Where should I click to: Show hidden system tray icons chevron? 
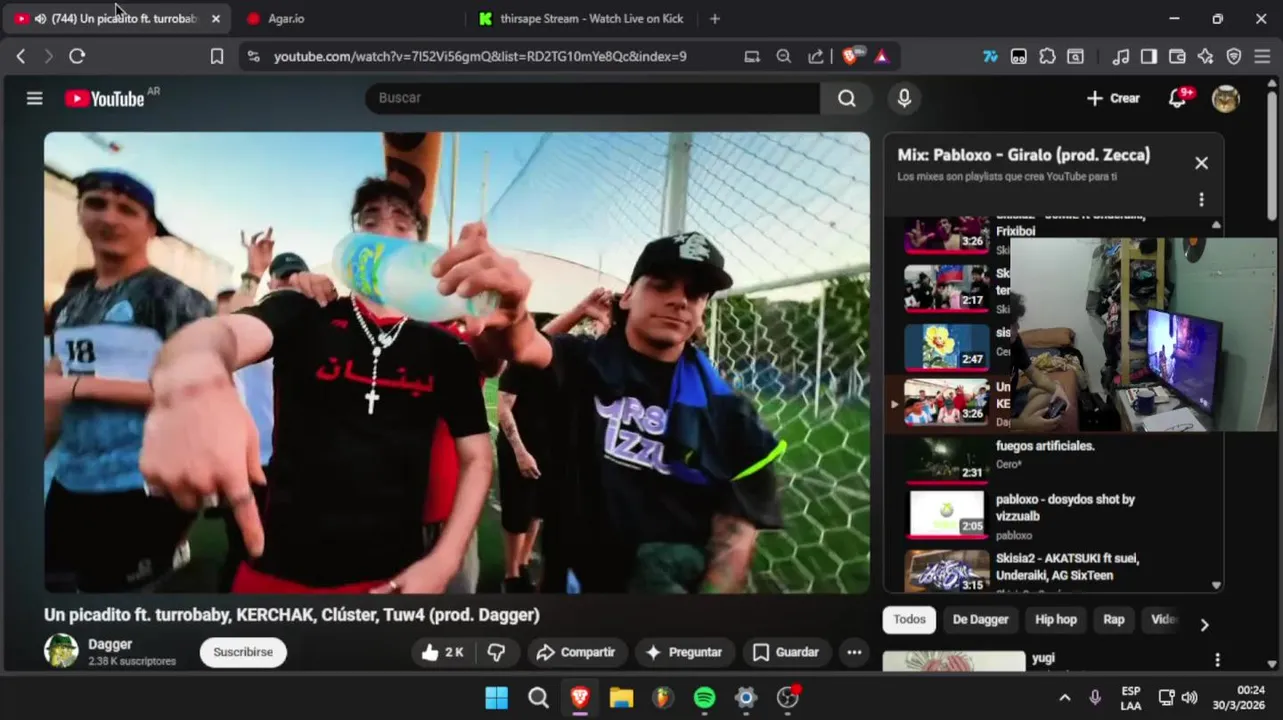(1064, 698)
